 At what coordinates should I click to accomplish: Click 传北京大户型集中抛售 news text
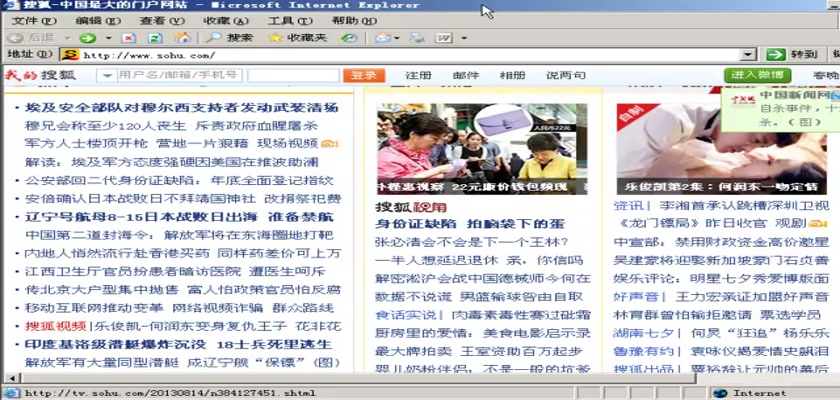101,290
